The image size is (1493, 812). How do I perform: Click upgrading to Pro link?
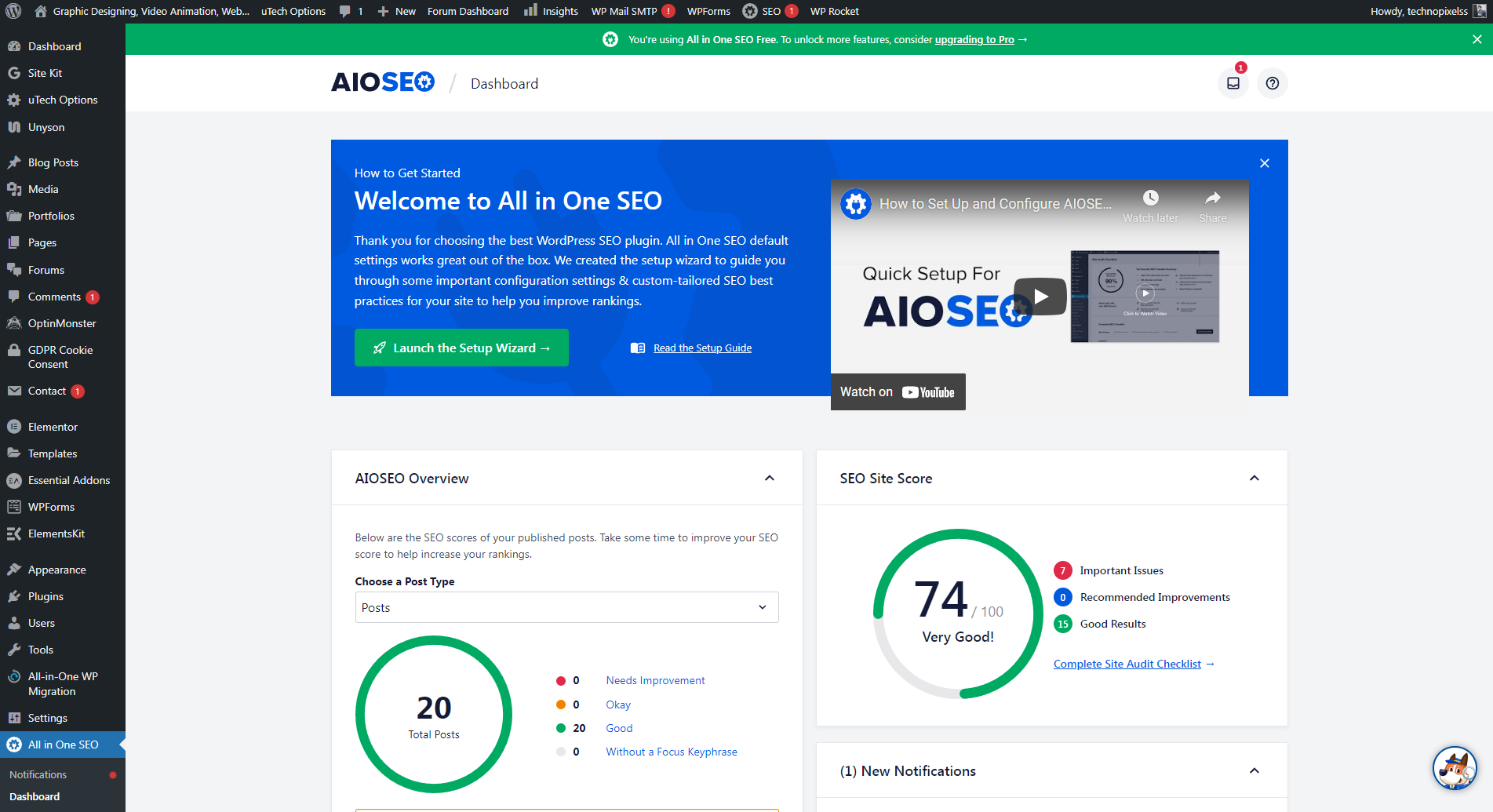point(974,39)
